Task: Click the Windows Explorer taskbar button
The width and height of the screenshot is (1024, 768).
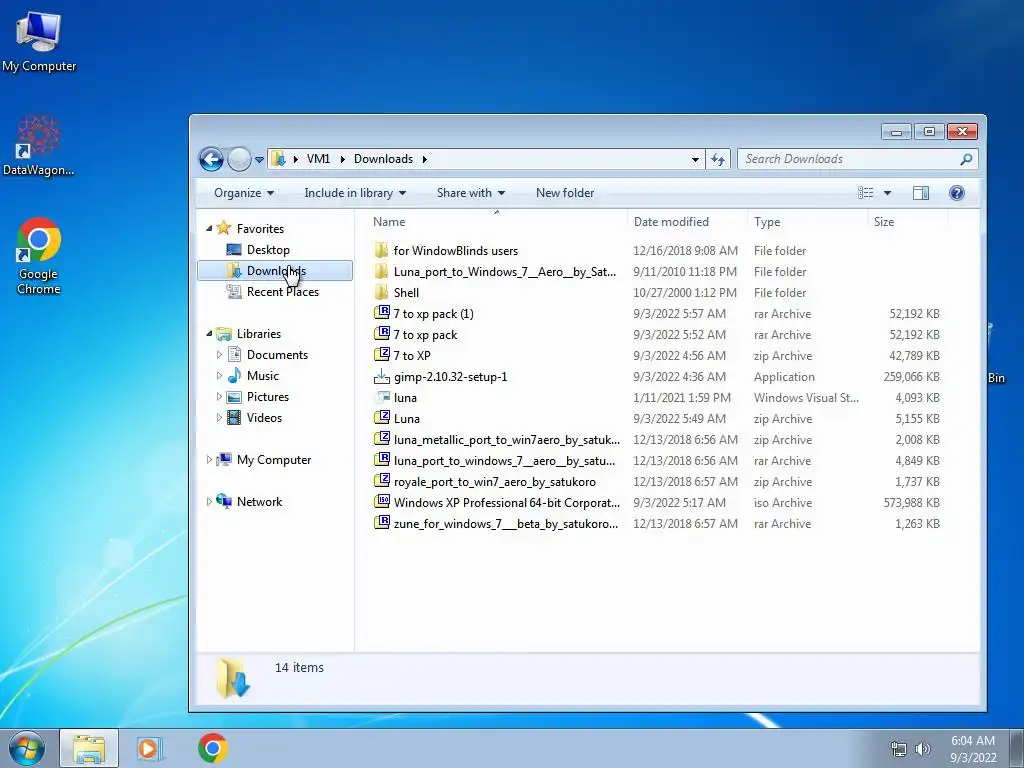Action: click(x=89, y=748)
